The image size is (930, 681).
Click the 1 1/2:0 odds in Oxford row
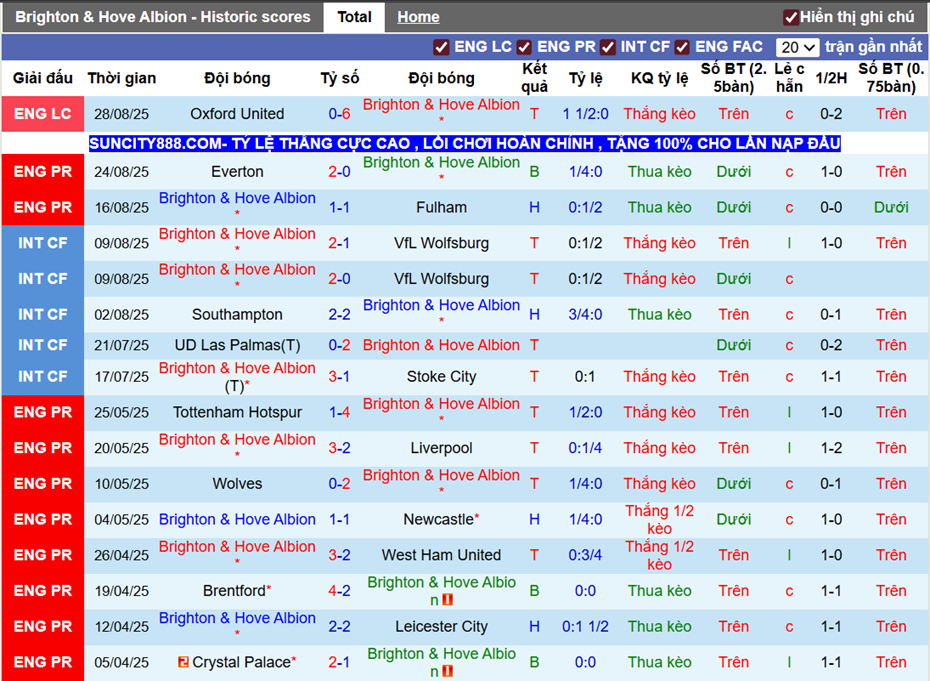point(585,113)
